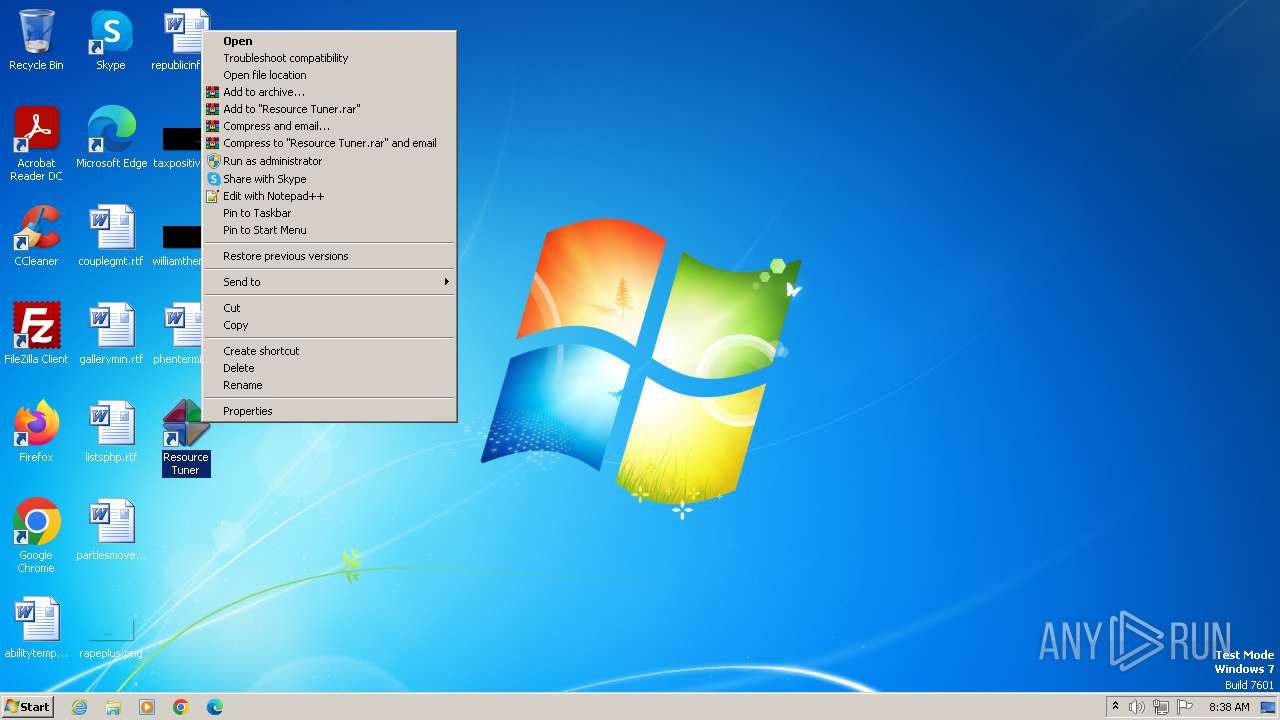Select the Resource Tuner shortcut icon
Viewport: 1280px width, 720px height.
coord(186,438)
